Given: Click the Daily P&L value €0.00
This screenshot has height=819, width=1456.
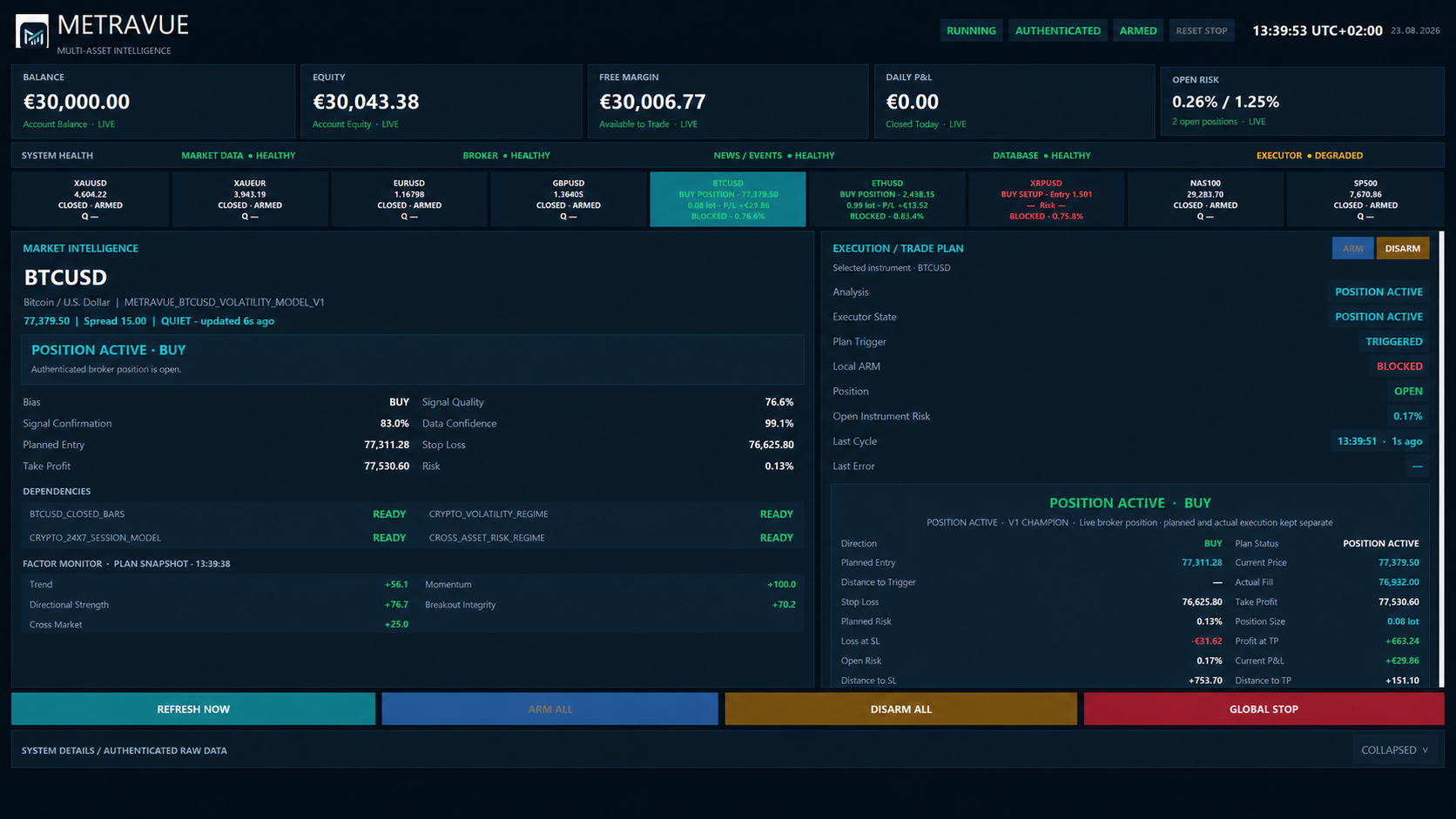Looking at the screenshot, I should 912,102.
